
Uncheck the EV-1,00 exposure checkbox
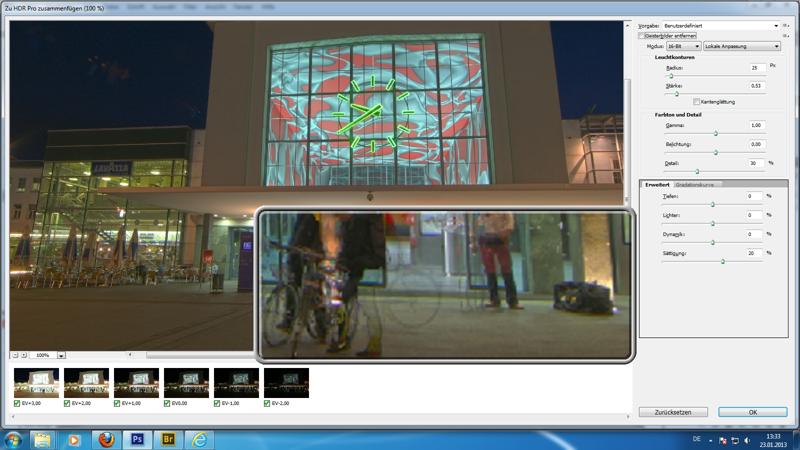(217, 403)
